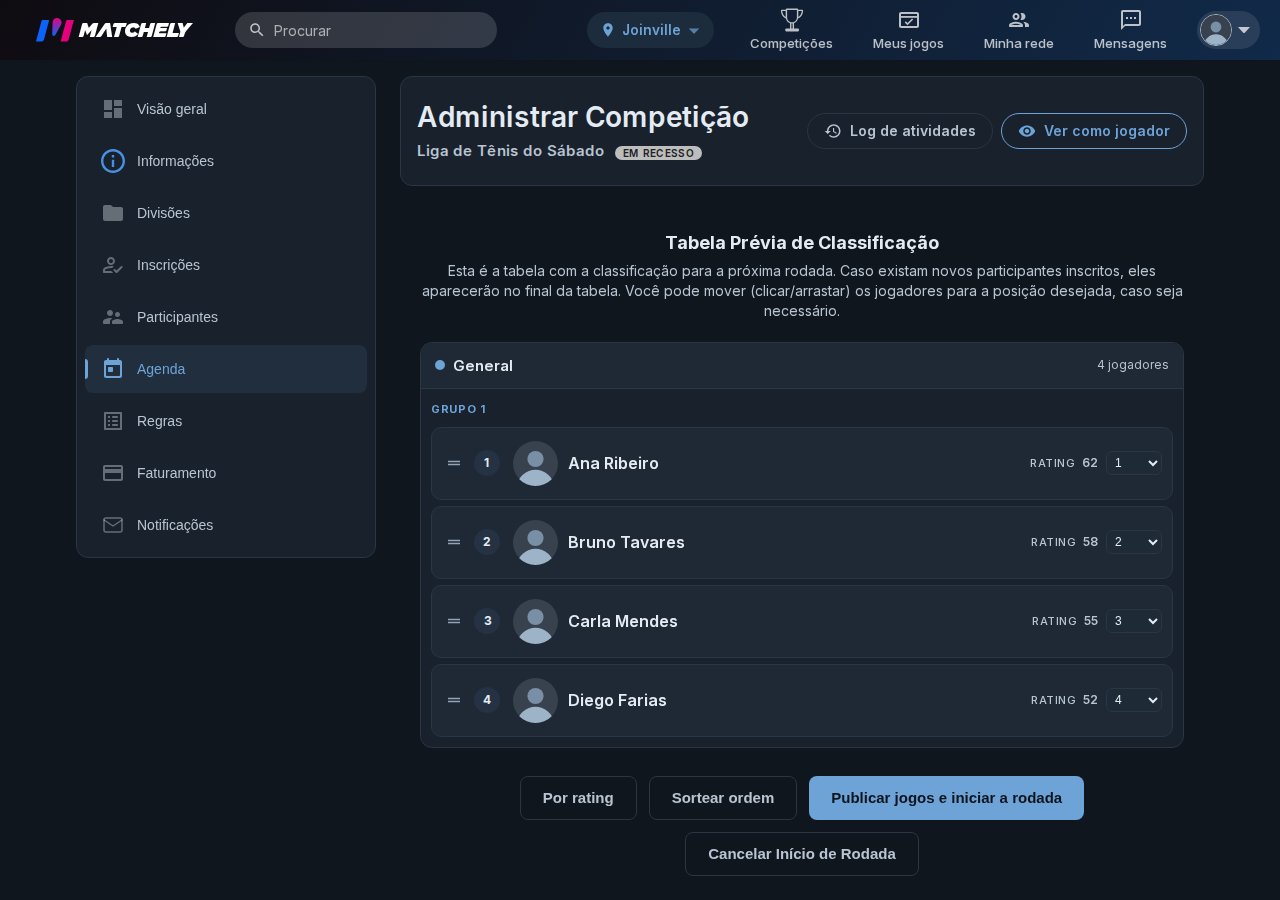The height and width of the screenshot is (900, 1280).
Task: Open Competições trophy icon
Action: tap(791, 19)
